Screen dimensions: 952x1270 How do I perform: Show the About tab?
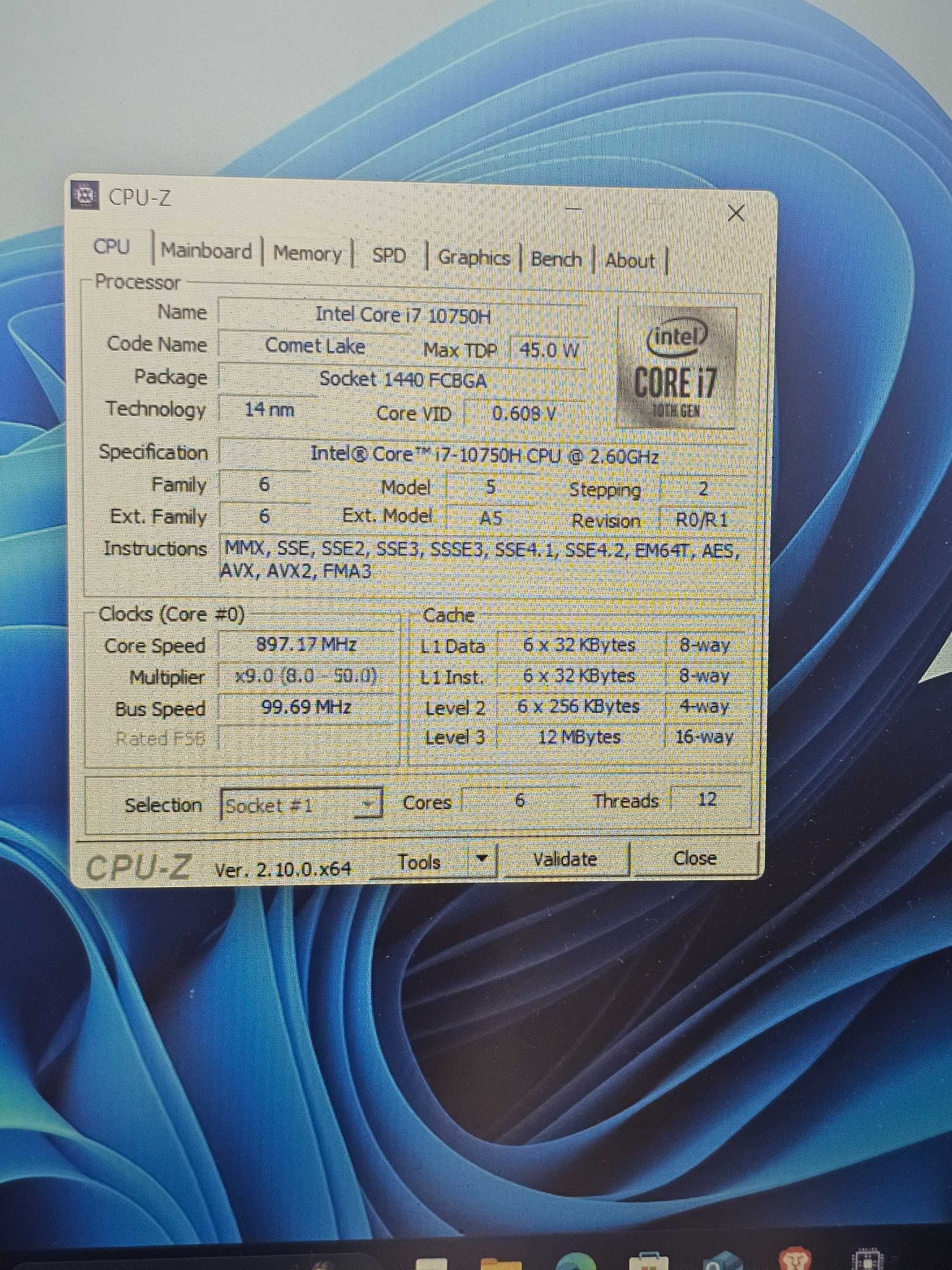629,261
